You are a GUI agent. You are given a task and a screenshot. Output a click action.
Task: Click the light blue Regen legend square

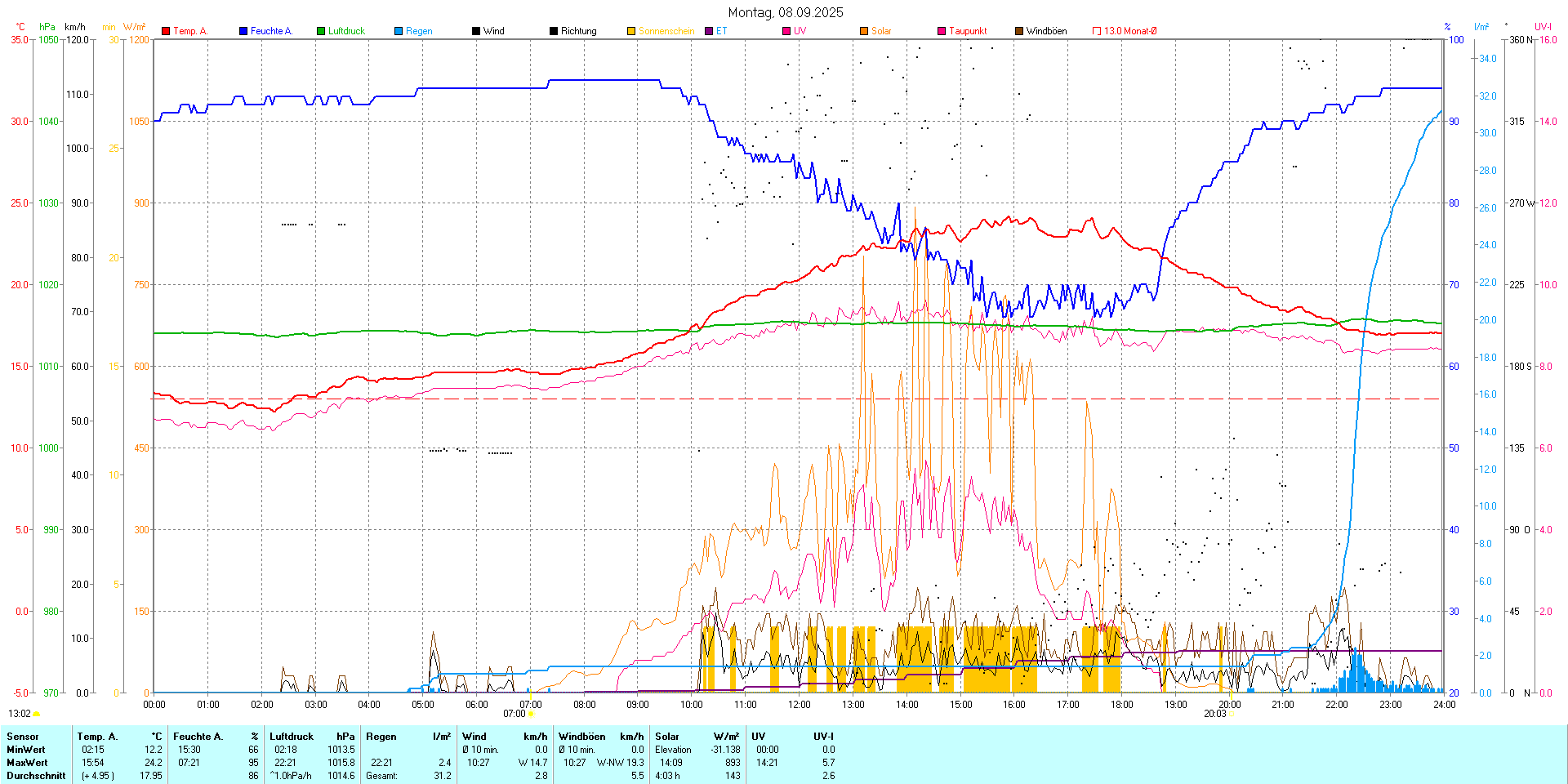click(x=399, y=31)
